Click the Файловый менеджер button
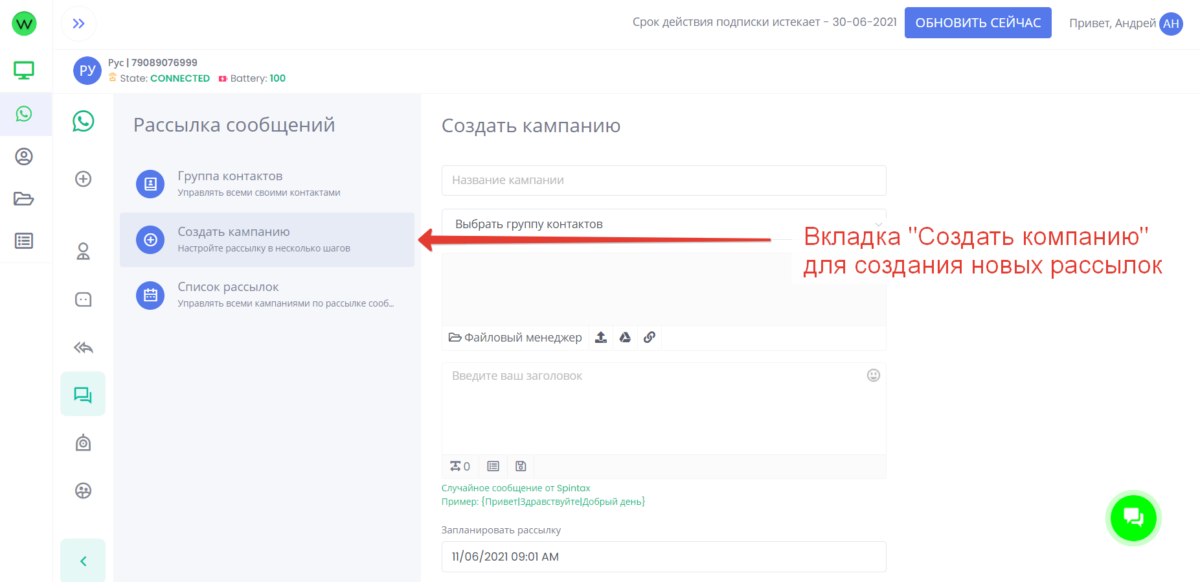This screenshot has height=582, width=1200. click(515, 338)
